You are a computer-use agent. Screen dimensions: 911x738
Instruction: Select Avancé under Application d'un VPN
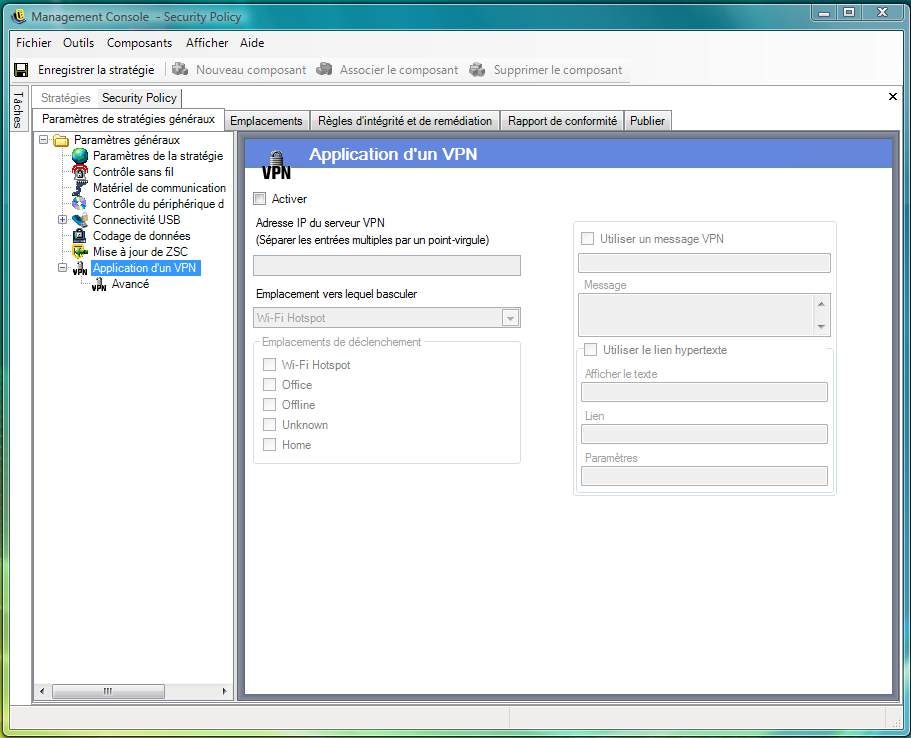pyautogui.click(x=130, y=284)
